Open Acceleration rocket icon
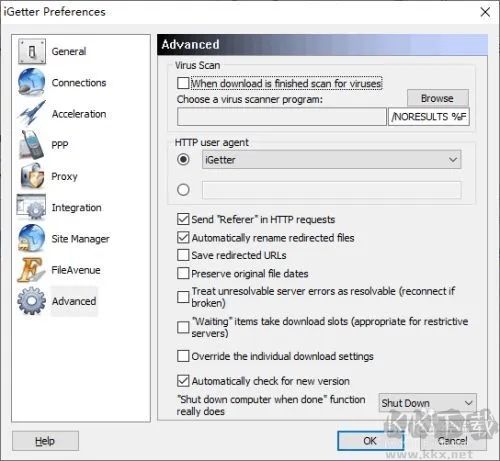Image resolution: width=500 pixels, height=461 pixels. coord(32,113)
